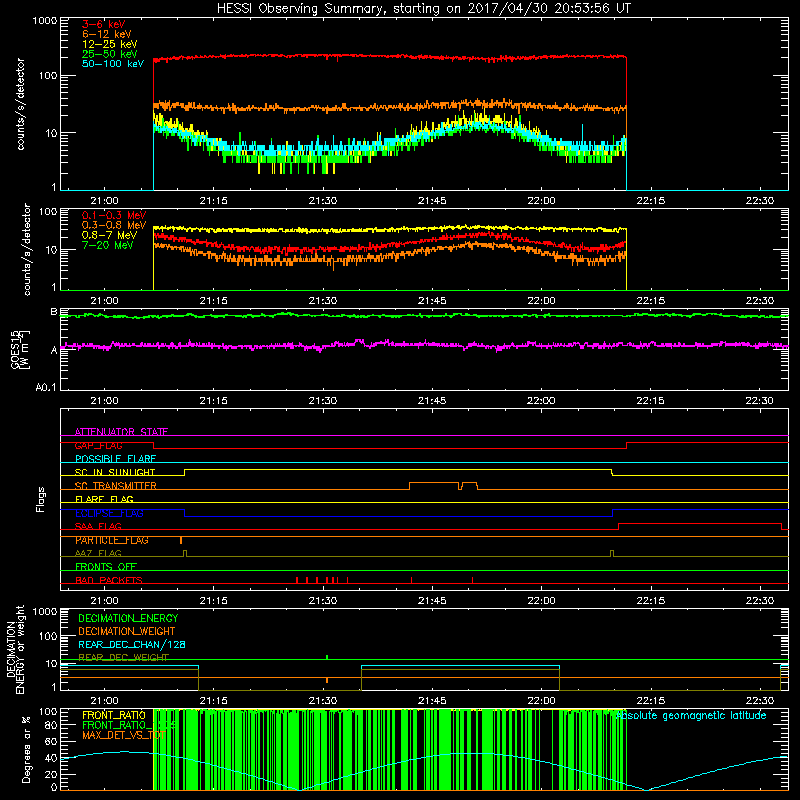The width and height of the screenshot is (800, 800).
Task: Click the REAR_DEC_WEIGHT legend label
Action: click(x=123, y=657)
